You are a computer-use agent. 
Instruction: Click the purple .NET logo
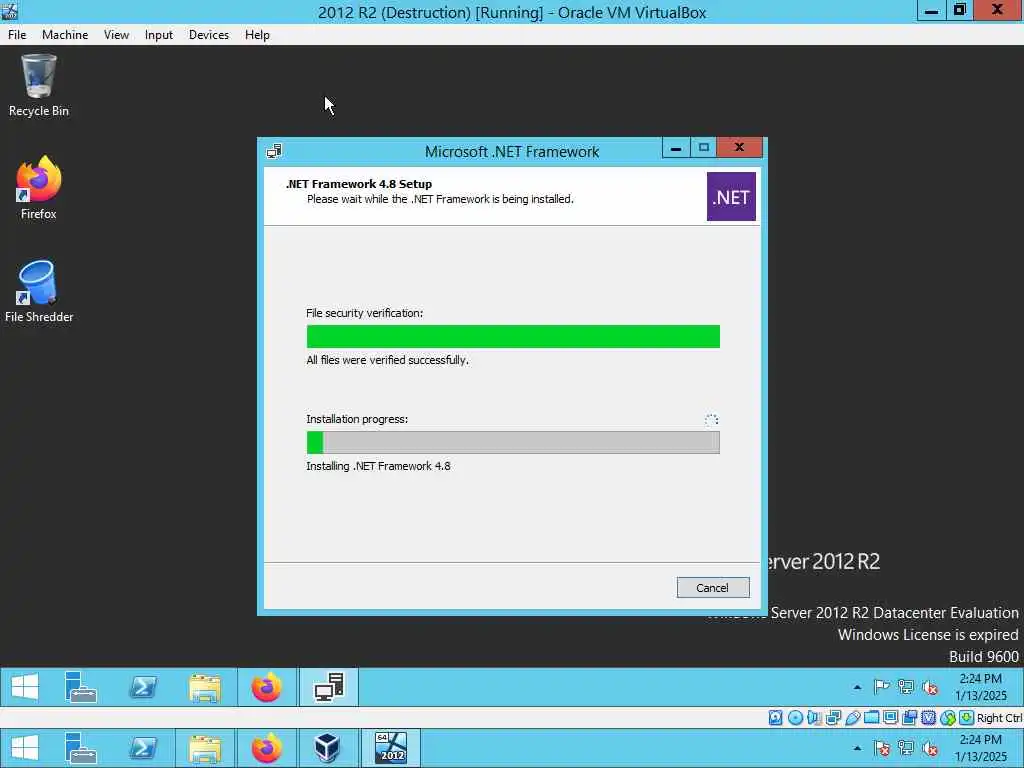pyautogui.click(x=731, y=197)
